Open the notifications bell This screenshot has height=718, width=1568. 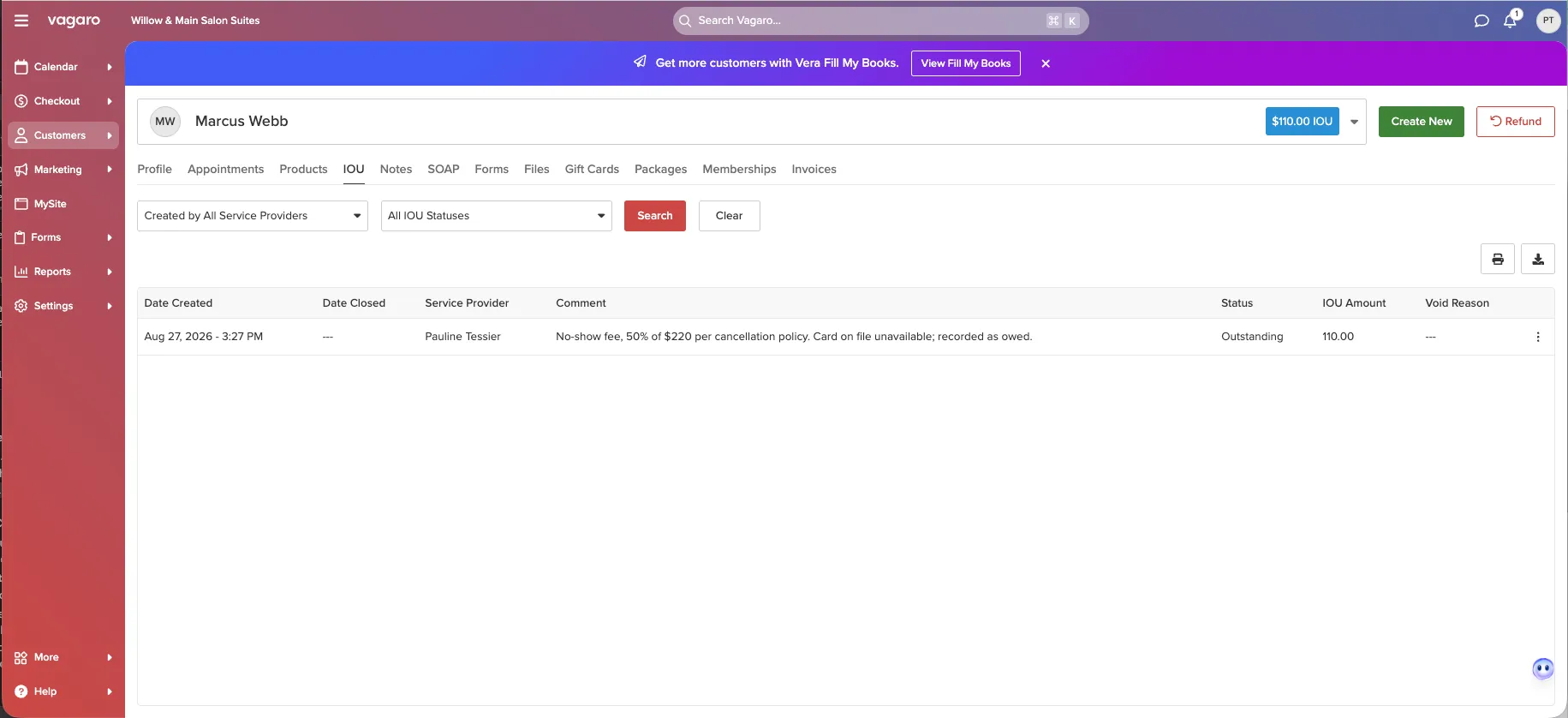1511,21
